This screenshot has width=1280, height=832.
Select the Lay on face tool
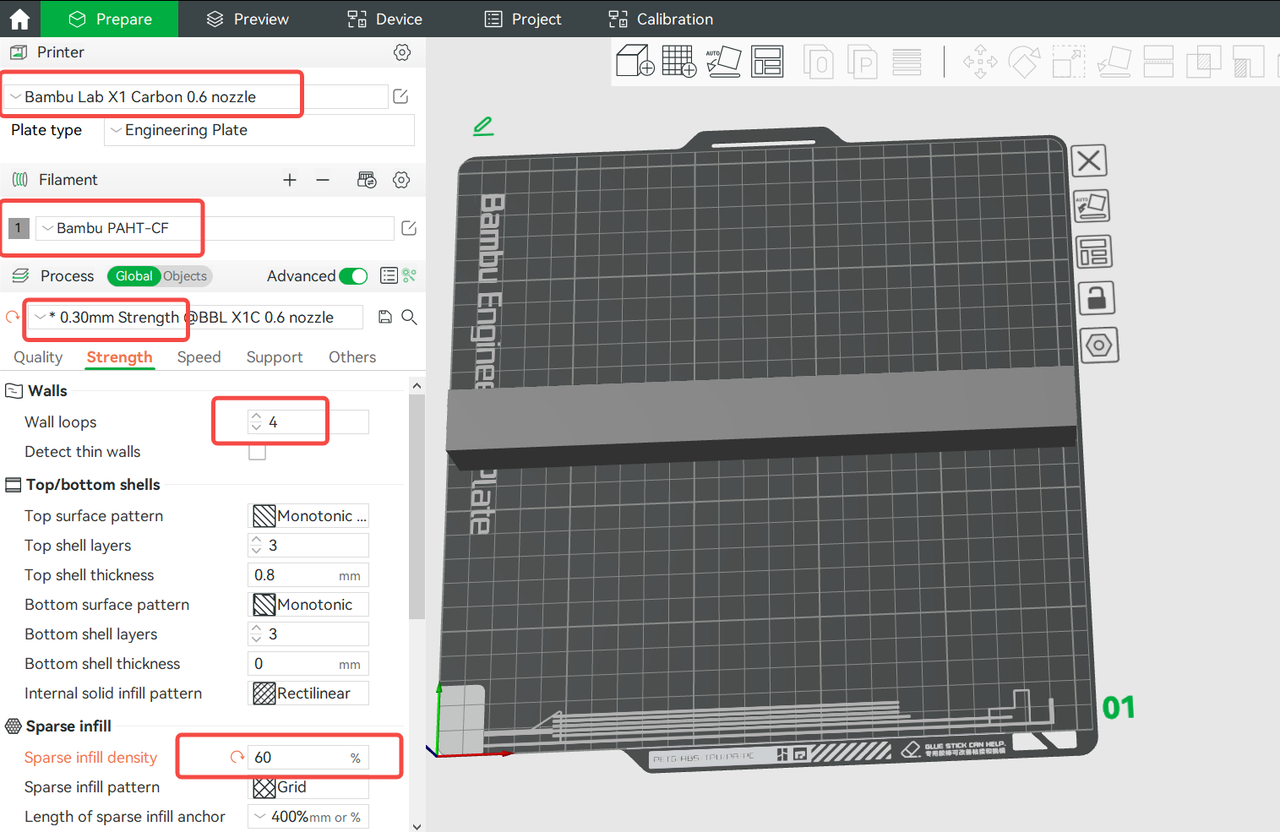[x=1114, y=62]
